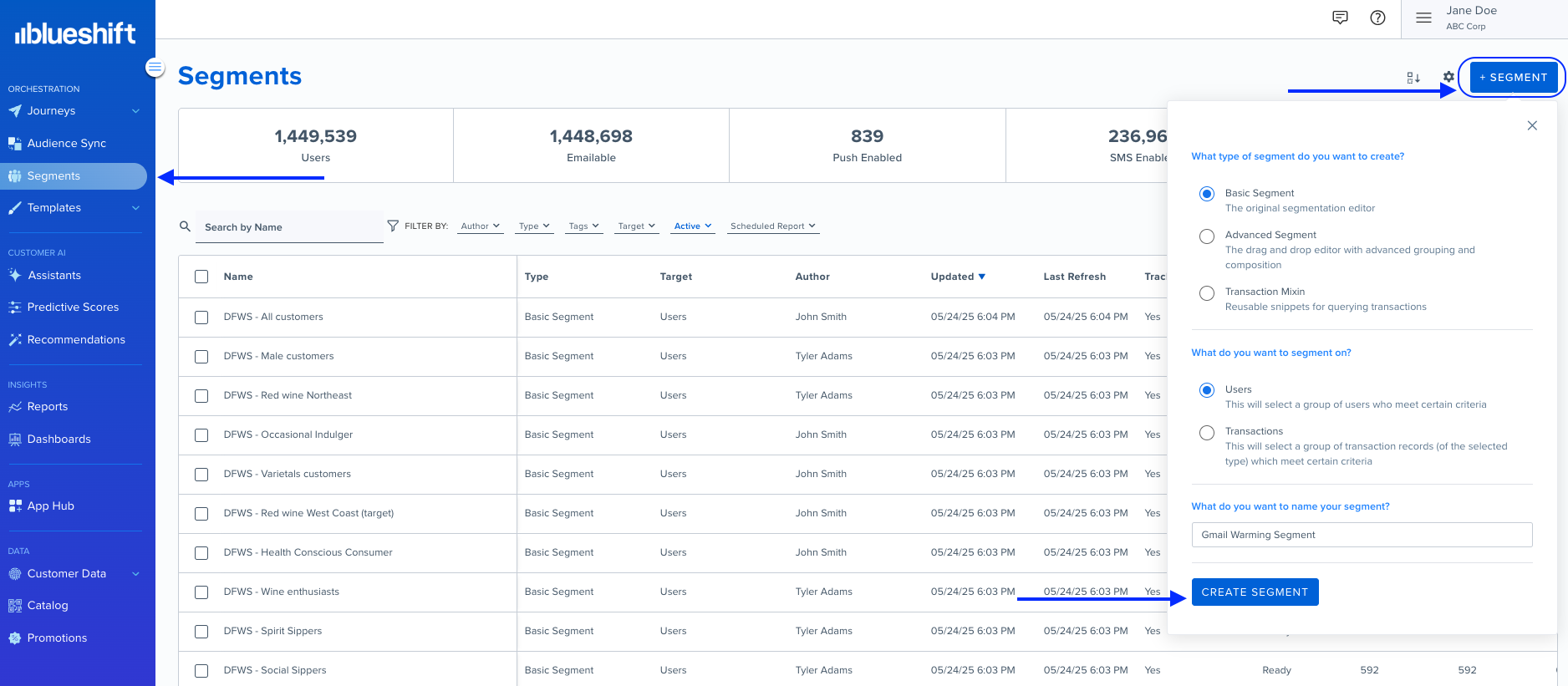Click the Reports chart icon
The image size is (1568, 686).
pos(14,407)
